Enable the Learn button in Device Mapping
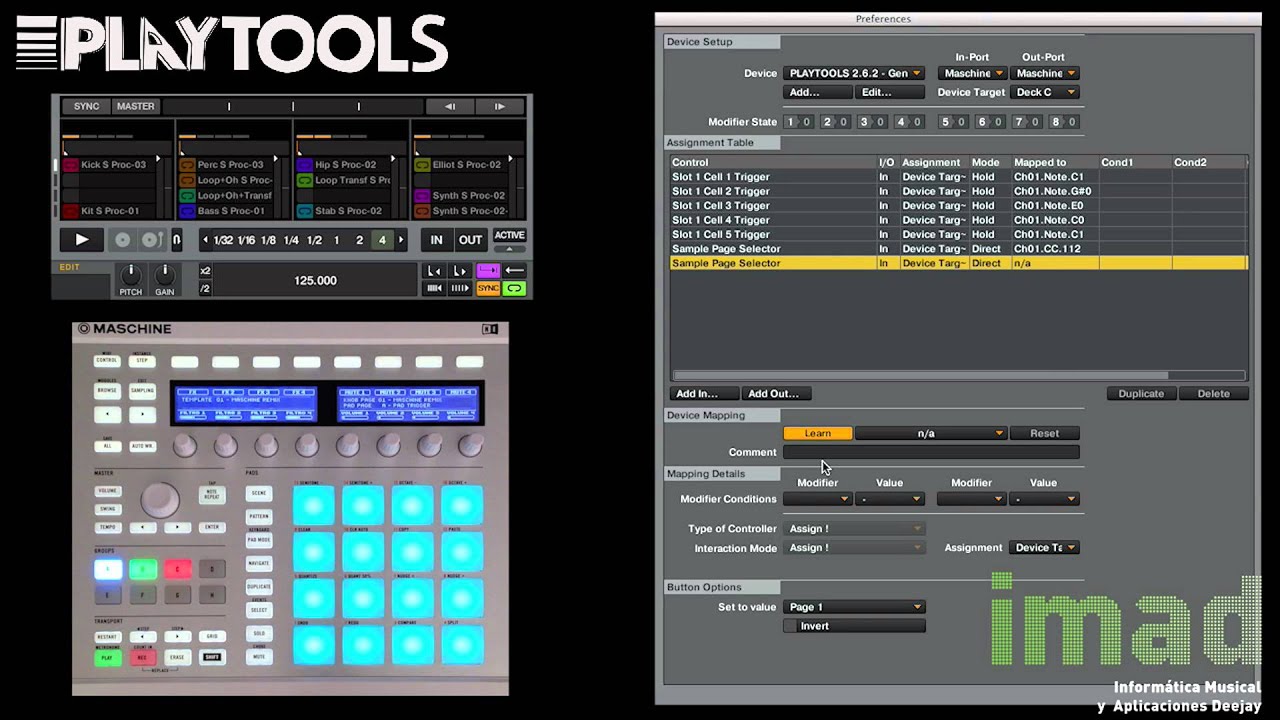Viewport: 1280px width, 720px height. (x=817, y=433)
